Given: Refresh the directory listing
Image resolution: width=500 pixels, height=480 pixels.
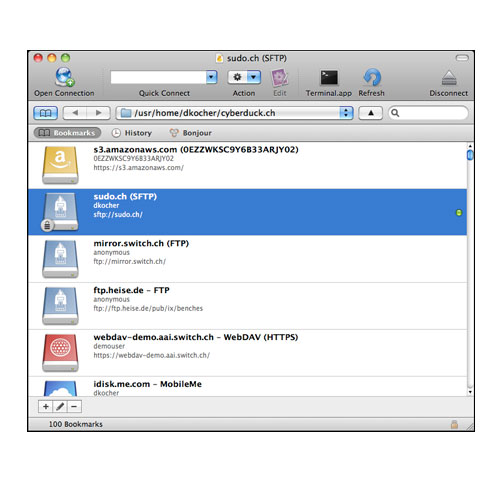Looking at the screenshot, I should [372, 77].
